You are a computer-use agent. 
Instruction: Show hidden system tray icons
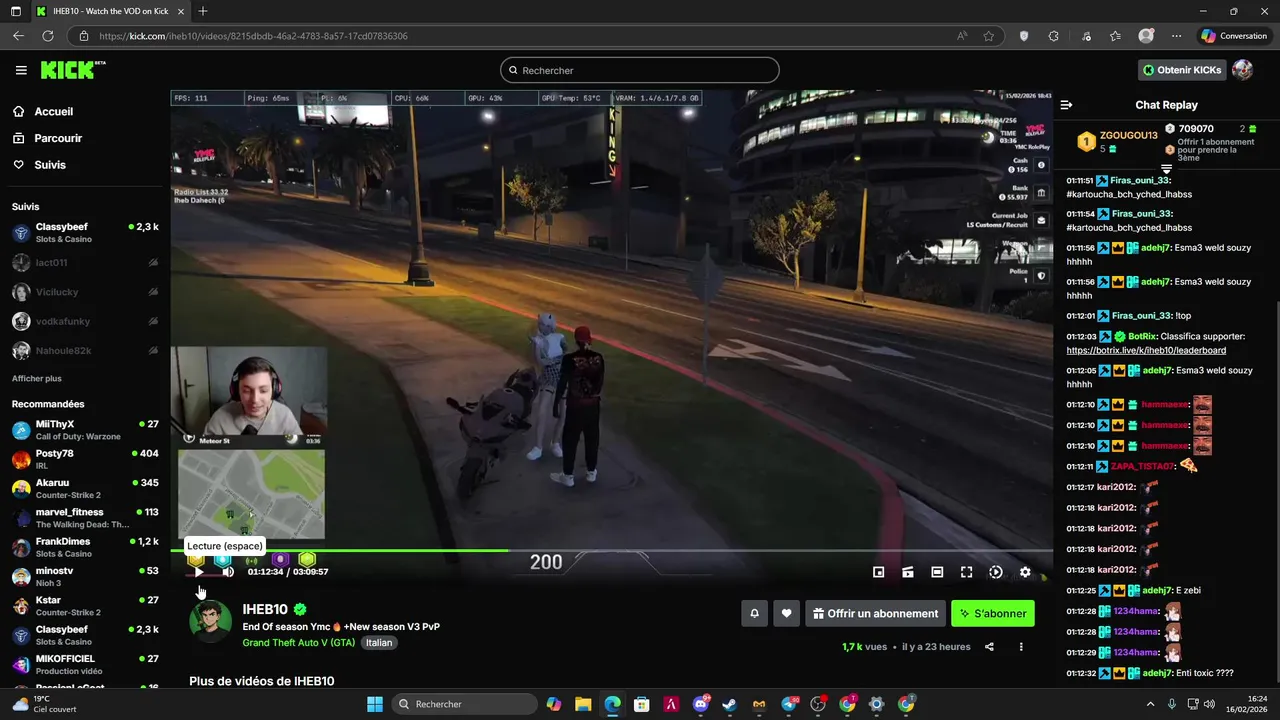pyautogui.click(x=1150, y=704)
